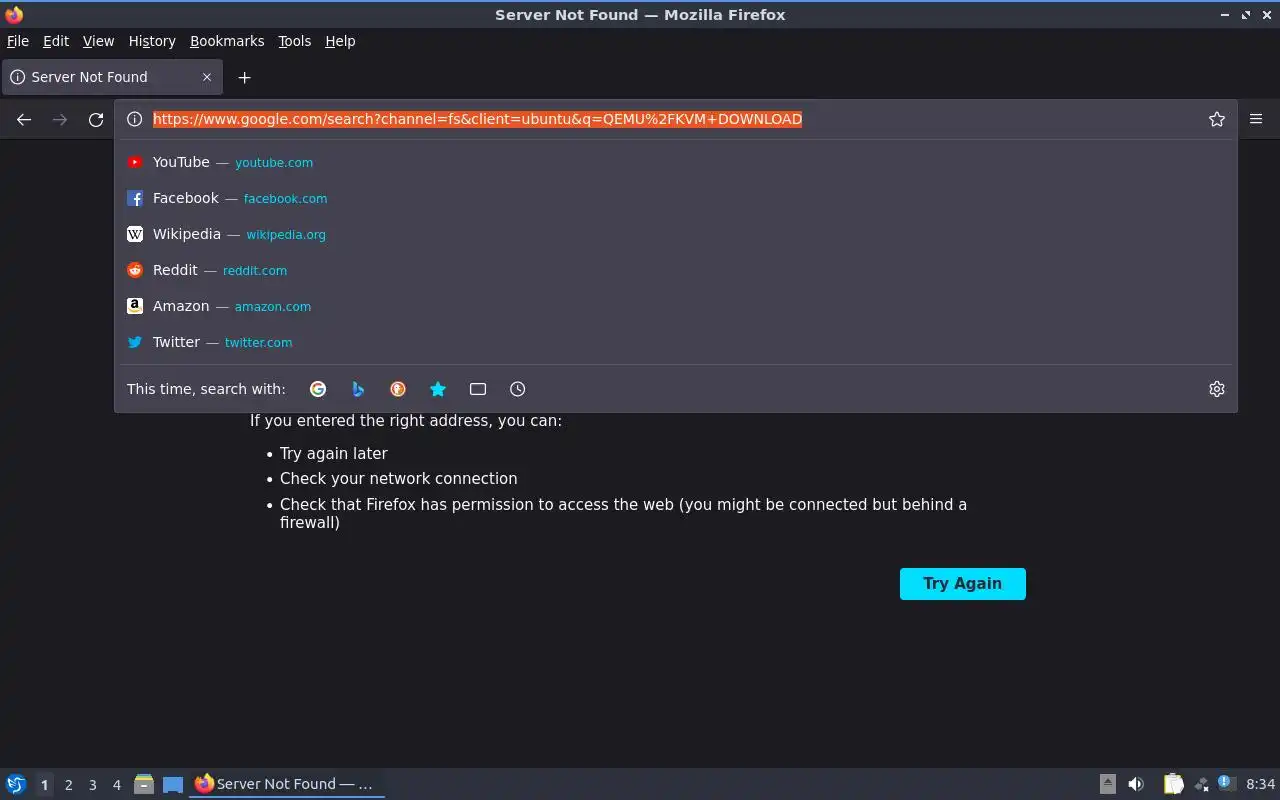Search bookmarks using the star shortcut
The height and width of the screenshot is (800, 1280).
pos(438,389)
